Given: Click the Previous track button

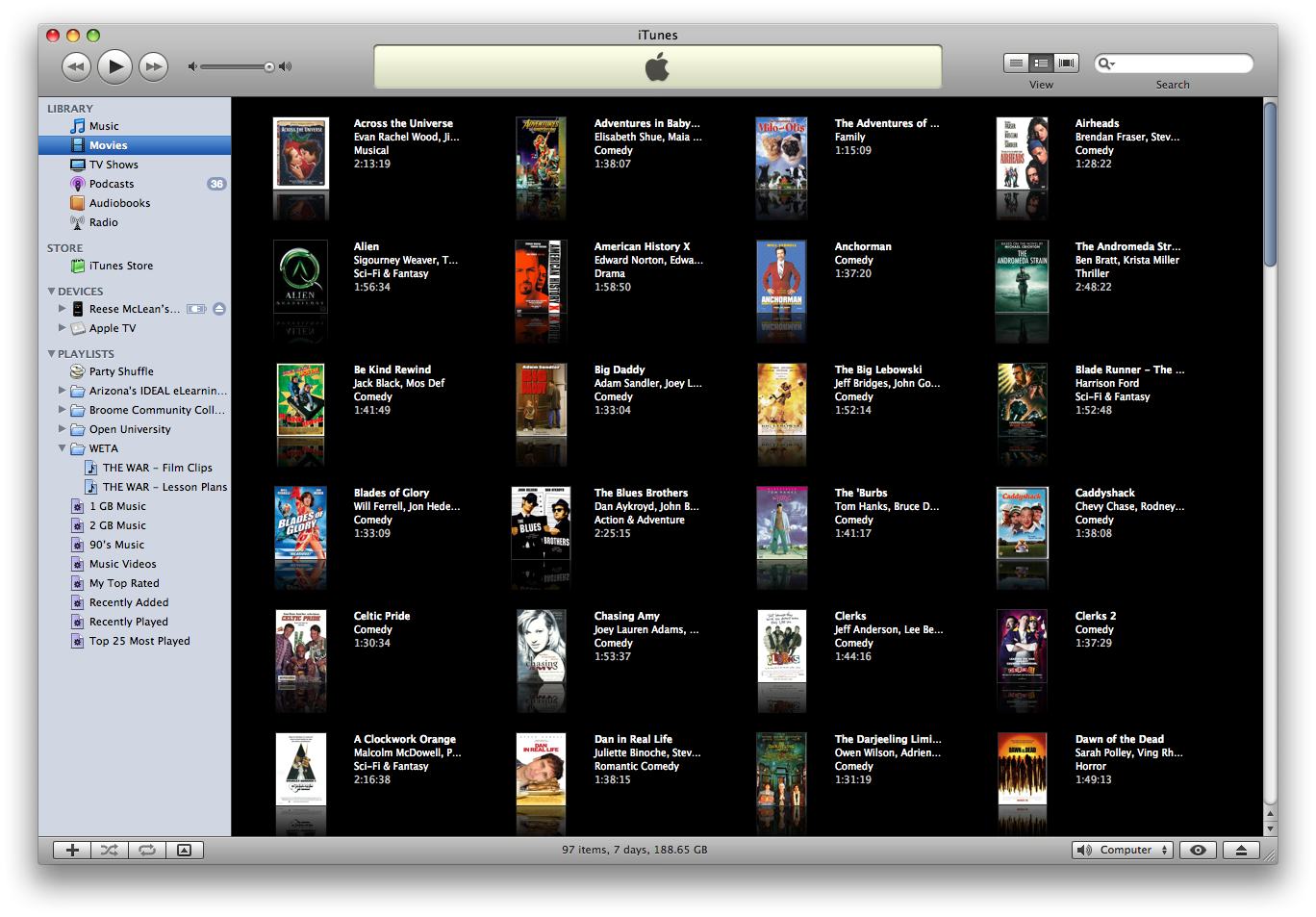Looking at the screenshot, I should (x=76, y=66).
